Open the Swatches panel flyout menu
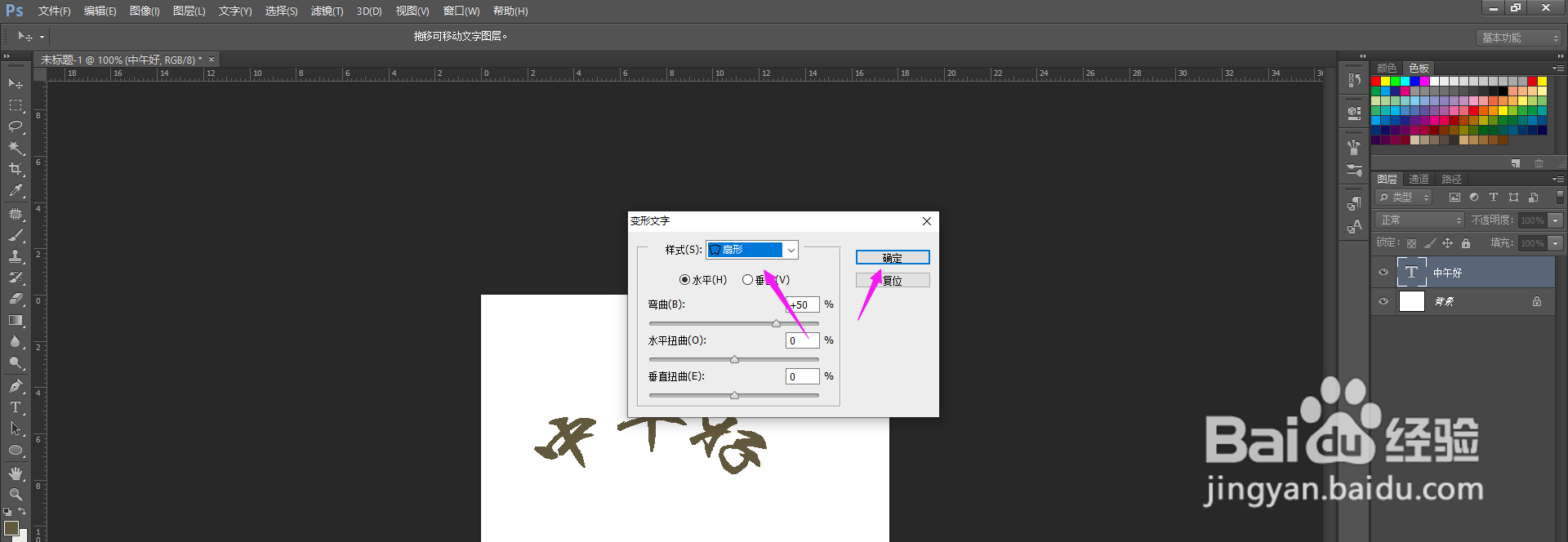This screenshot has width=1568, height=542. 1557,68
